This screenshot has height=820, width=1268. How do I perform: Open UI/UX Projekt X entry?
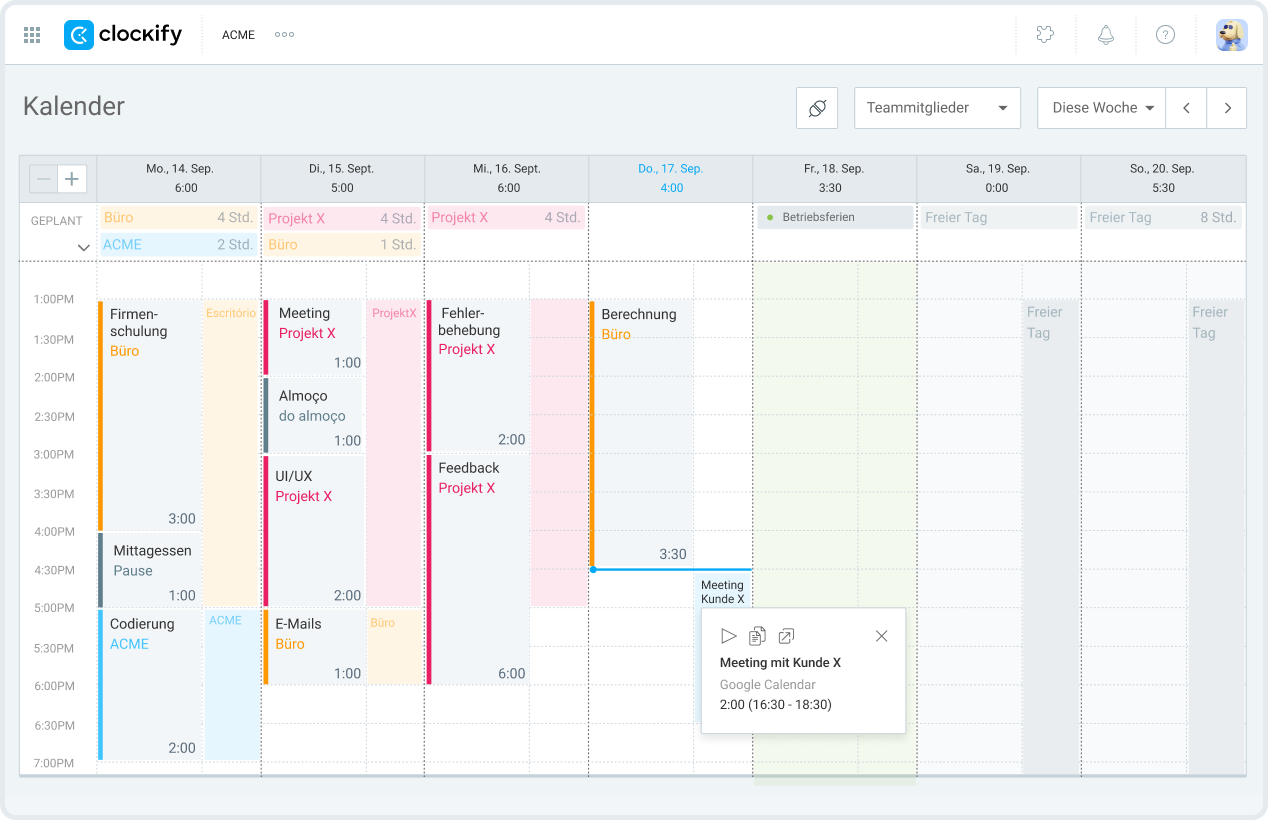313,531
